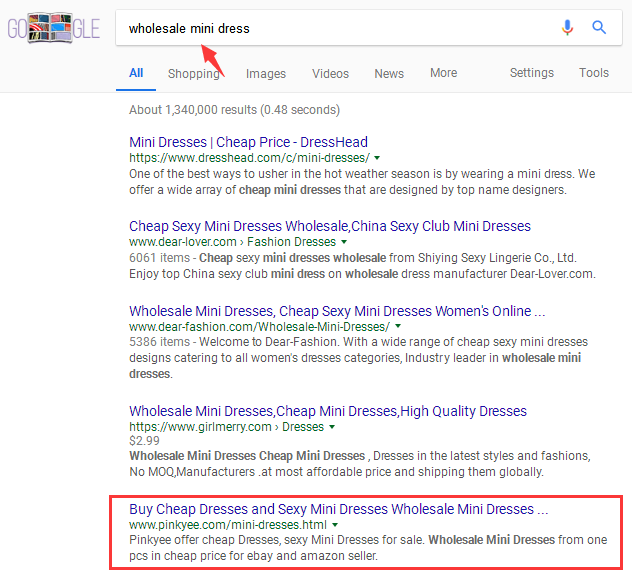Open the search Tools
This screenshot has height=580, width=632.
click(x=594, y=73)
